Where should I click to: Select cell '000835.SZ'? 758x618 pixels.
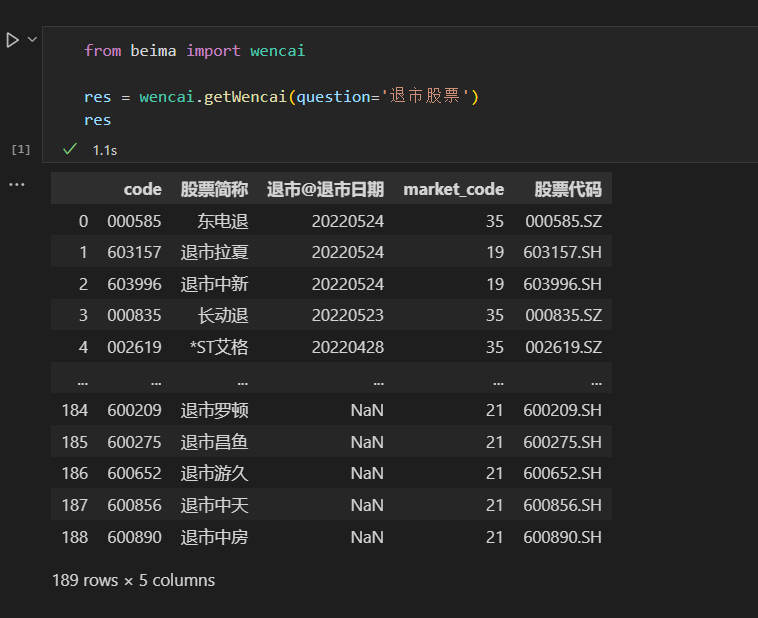(564, 315)
